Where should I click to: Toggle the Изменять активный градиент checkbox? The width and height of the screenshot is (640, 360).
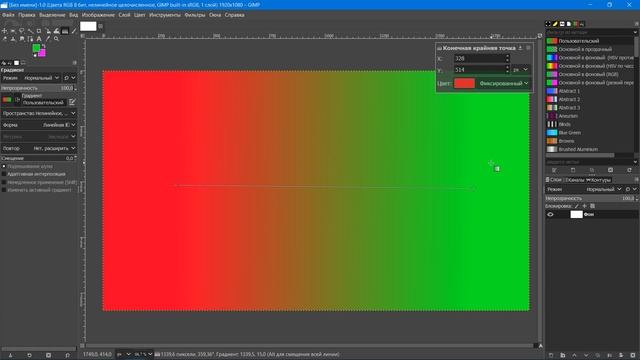(4, 190)
